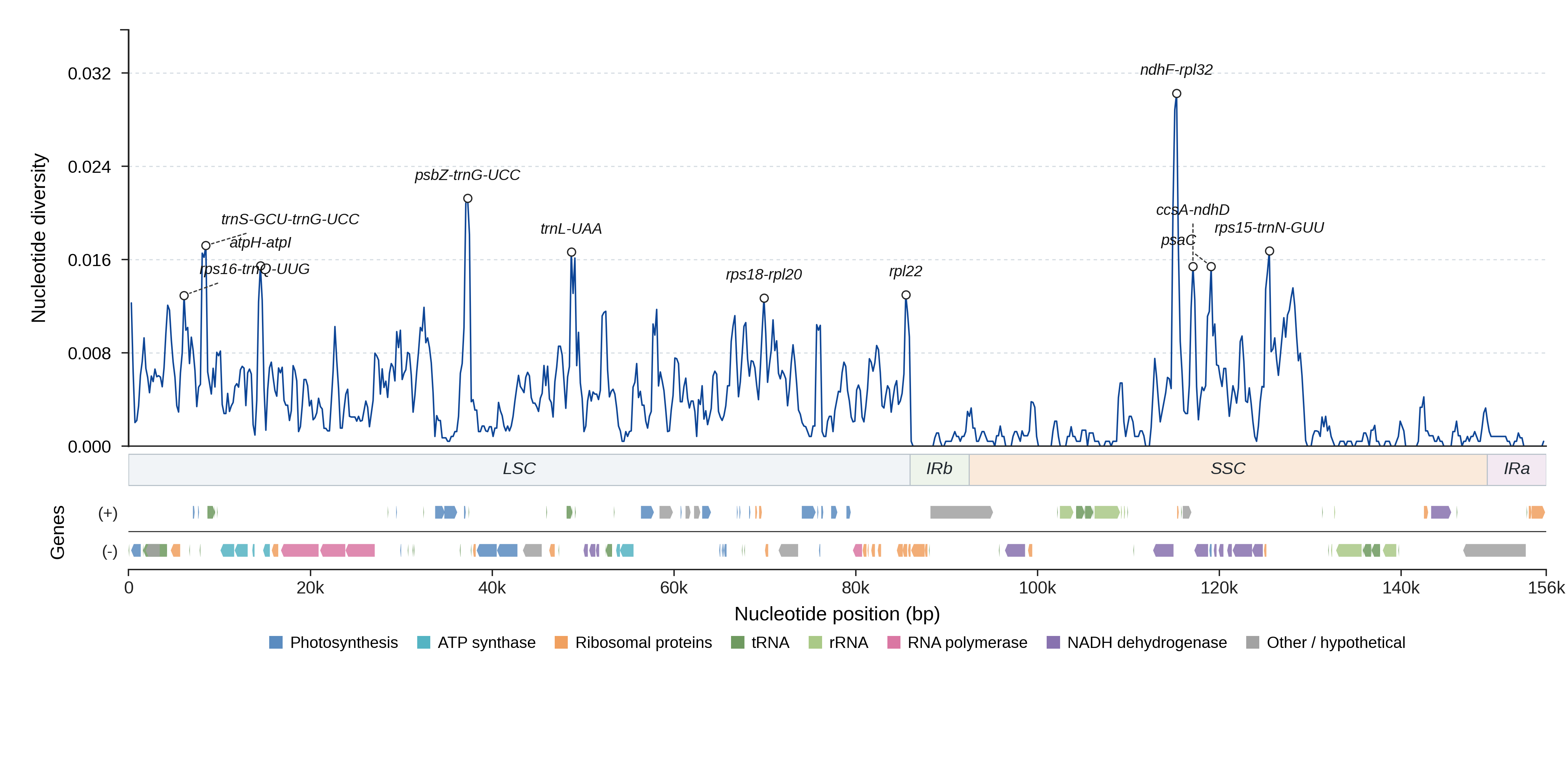This screenshot has height=763, width=1568.
Task: Click the RNA polymerase legend swatch
Action: pos(894,642)
